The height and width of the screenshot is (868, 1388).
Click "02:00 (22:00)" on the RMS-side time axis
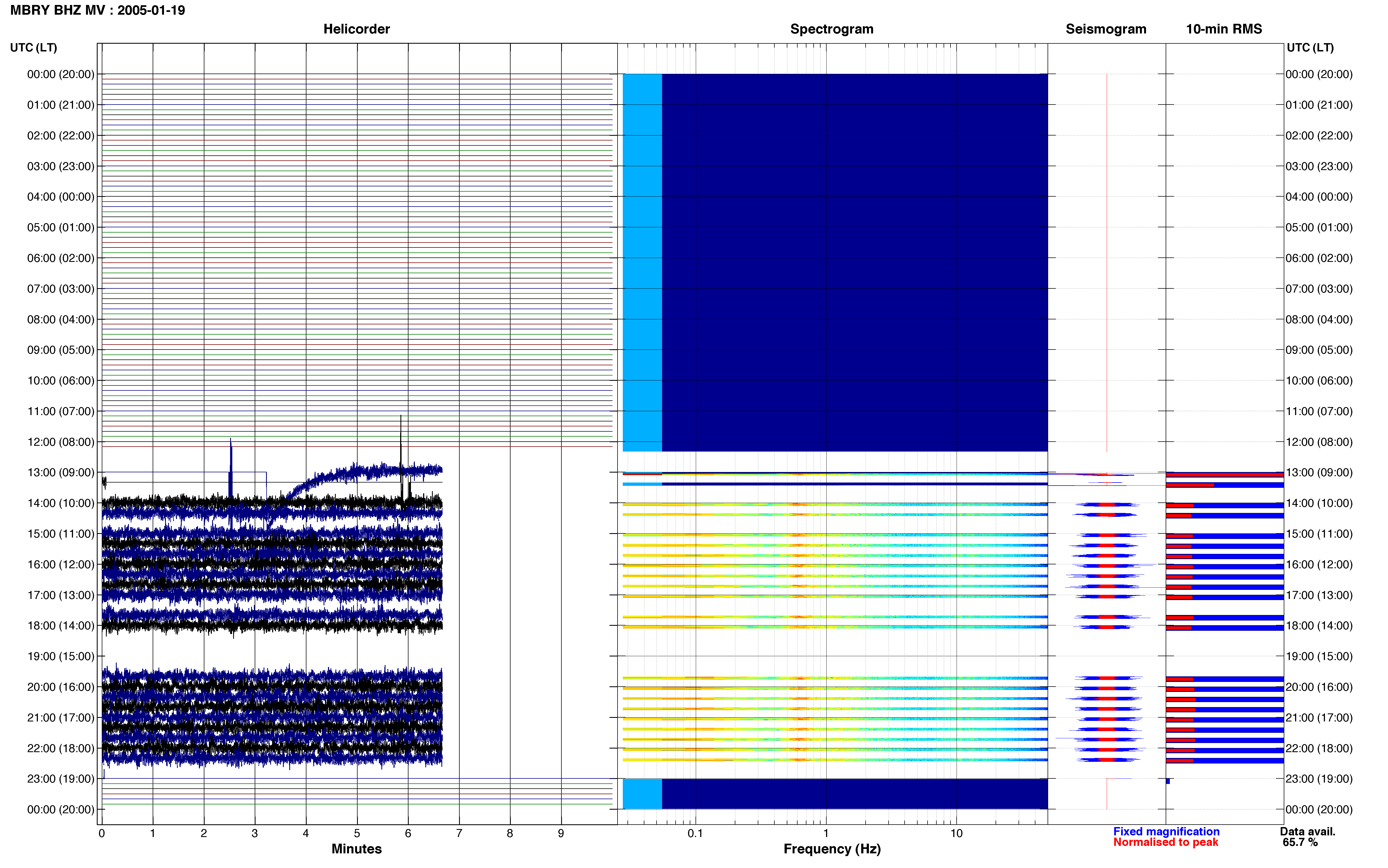1319,136
